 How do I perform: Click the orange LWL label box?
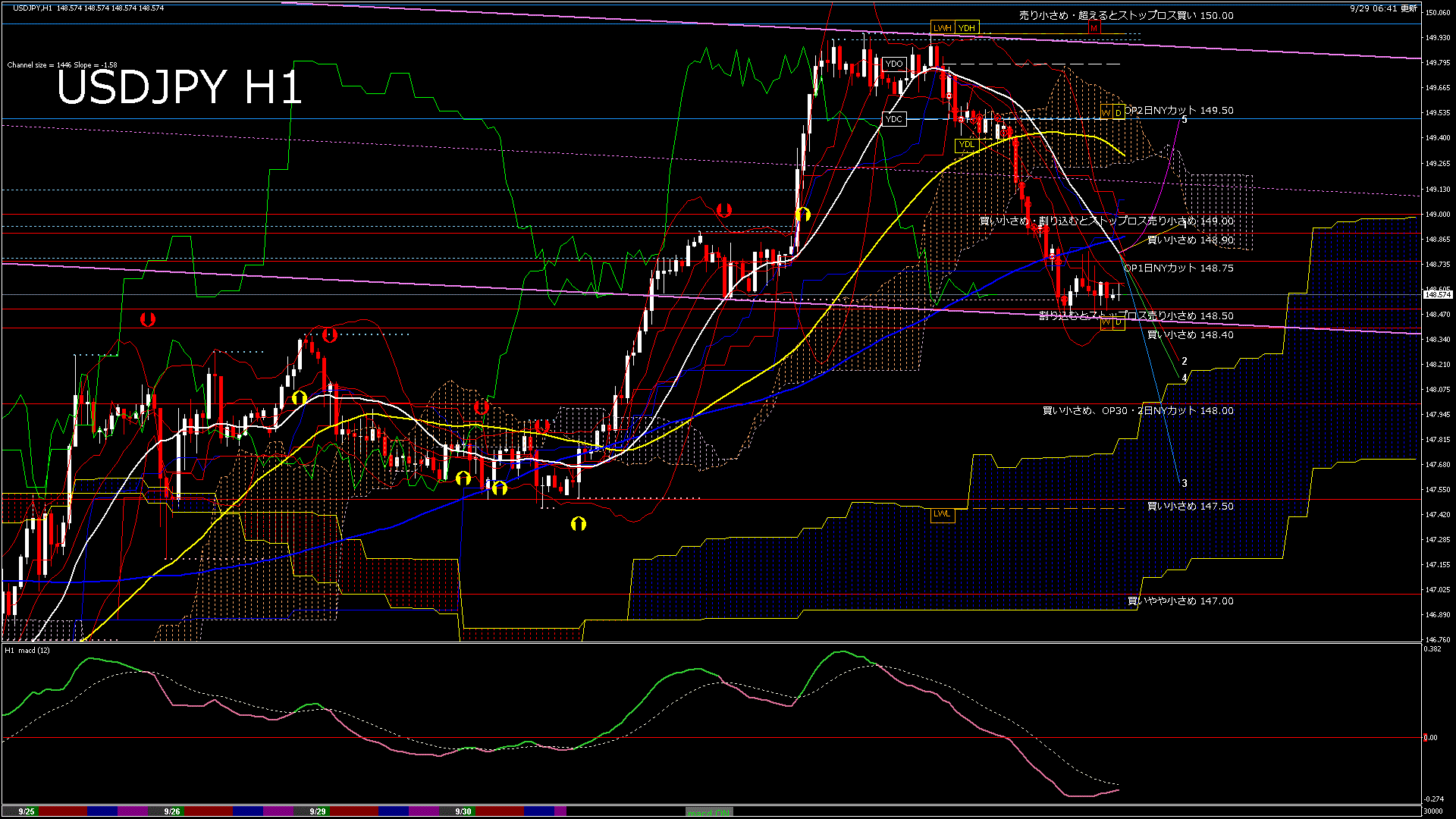click(x=942, y=514)
